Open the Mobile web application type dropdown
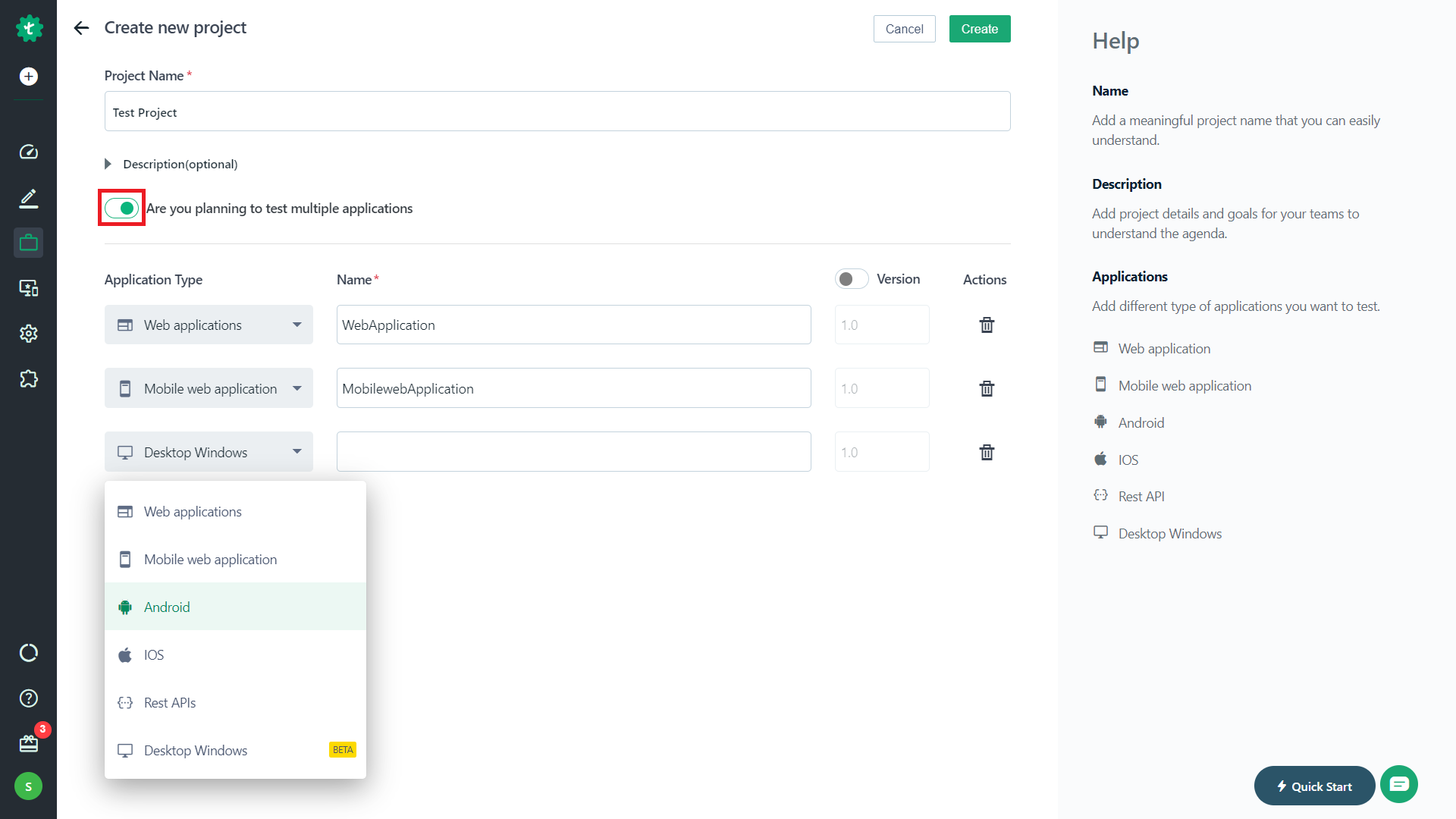Viewport: 1456px width, 819px height. pos(209,388)
